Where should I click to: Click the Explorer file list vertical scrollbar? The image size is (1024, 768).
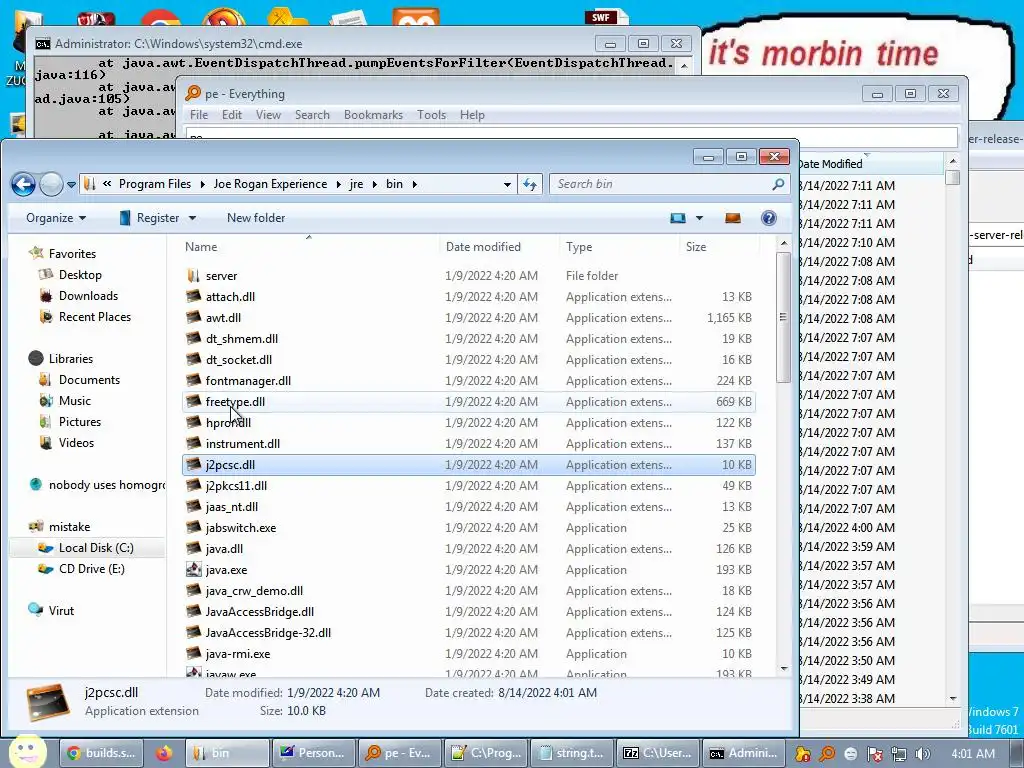click(784, 318)
